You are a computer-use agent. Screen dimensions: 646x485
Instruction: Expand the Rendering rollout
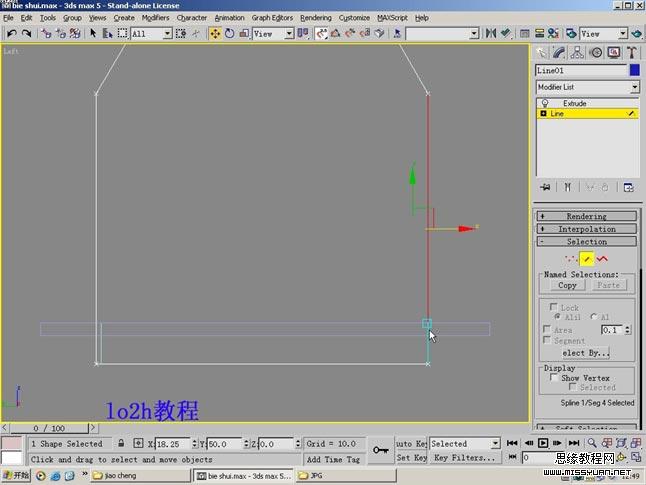pos(587,216)
